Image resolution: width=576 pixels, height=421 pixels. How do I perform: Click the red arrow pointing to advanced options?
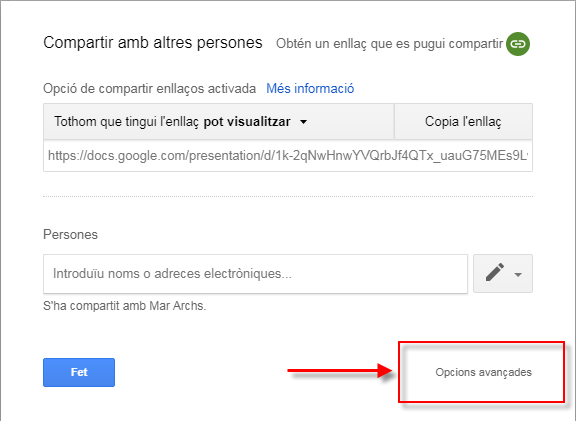340,370
